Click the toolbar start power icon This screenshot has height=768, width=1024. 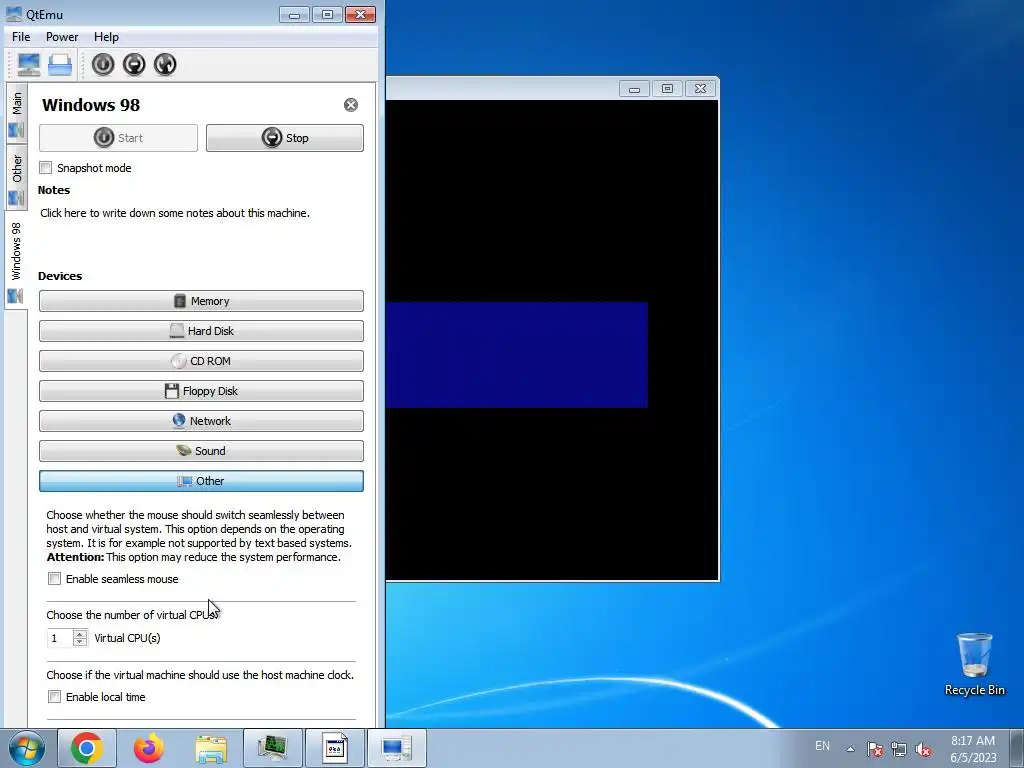103,64
